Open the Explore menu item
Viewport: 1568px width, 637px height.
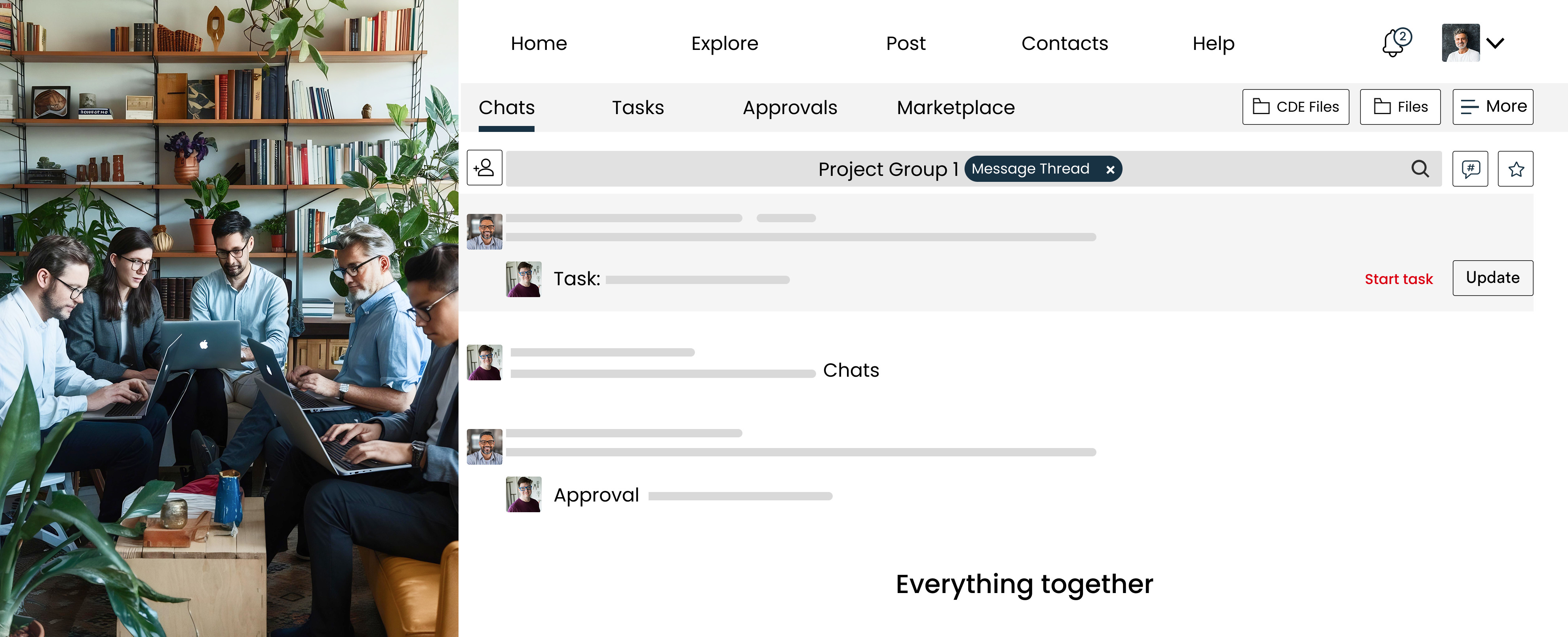(724, 43)
